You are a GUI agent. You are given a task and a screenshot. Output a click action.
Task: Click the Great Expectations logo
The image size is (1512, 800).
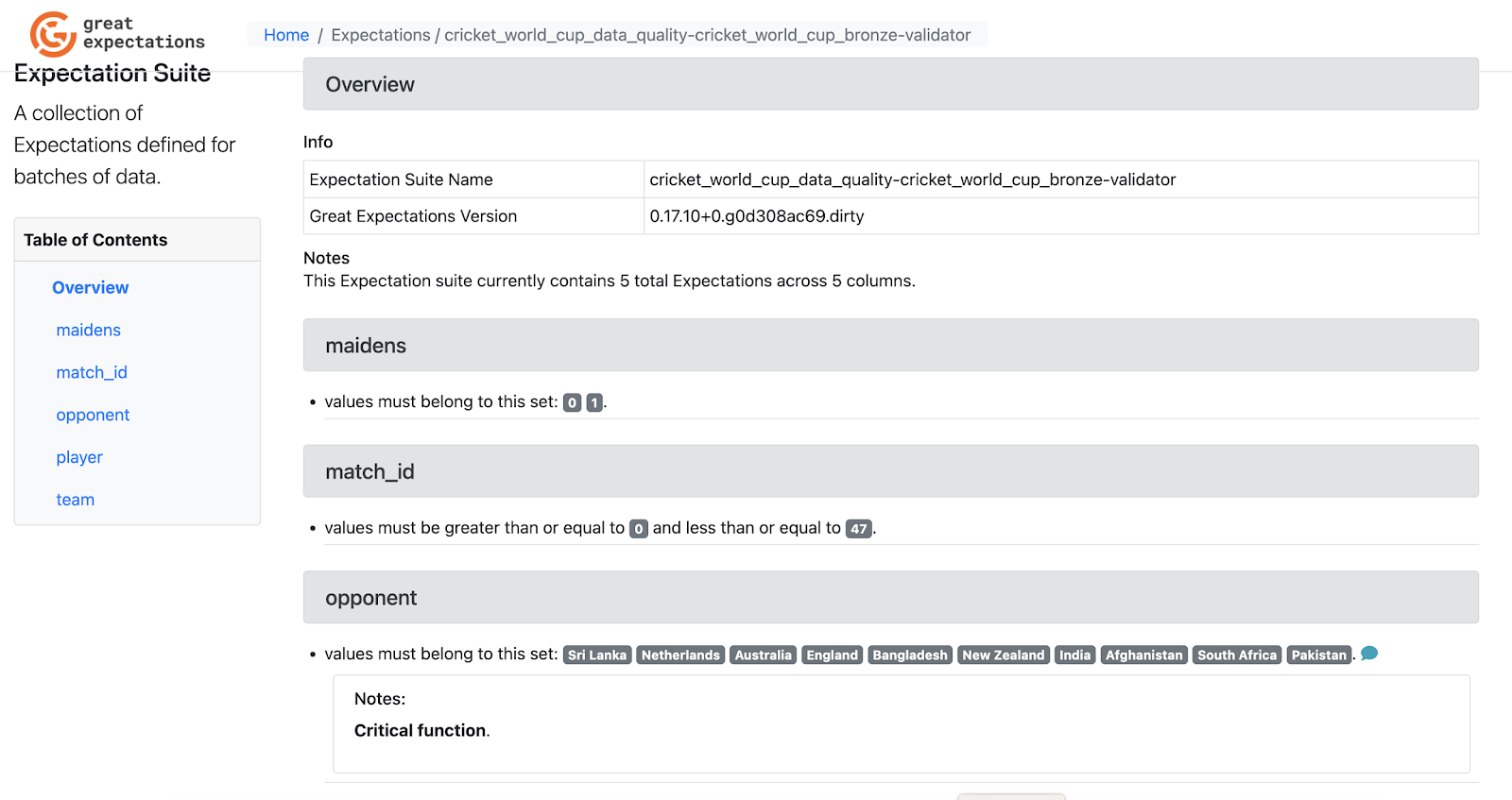pos(117,34)
